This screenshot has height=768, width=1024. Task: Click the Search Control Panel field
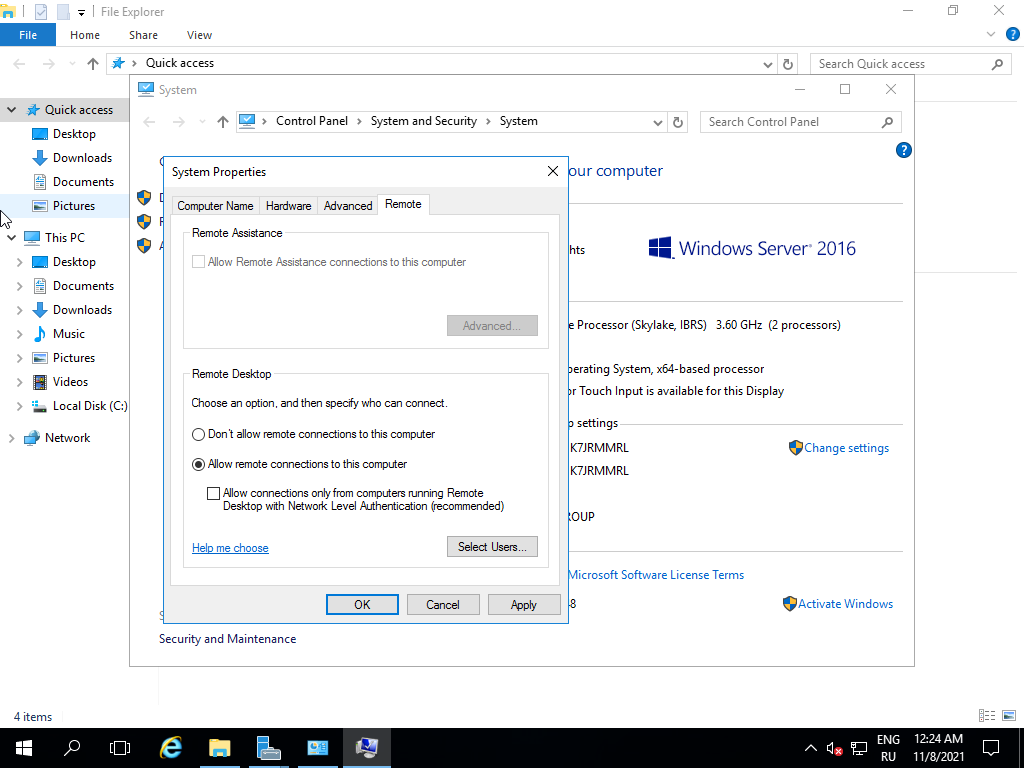pos(790,122)
